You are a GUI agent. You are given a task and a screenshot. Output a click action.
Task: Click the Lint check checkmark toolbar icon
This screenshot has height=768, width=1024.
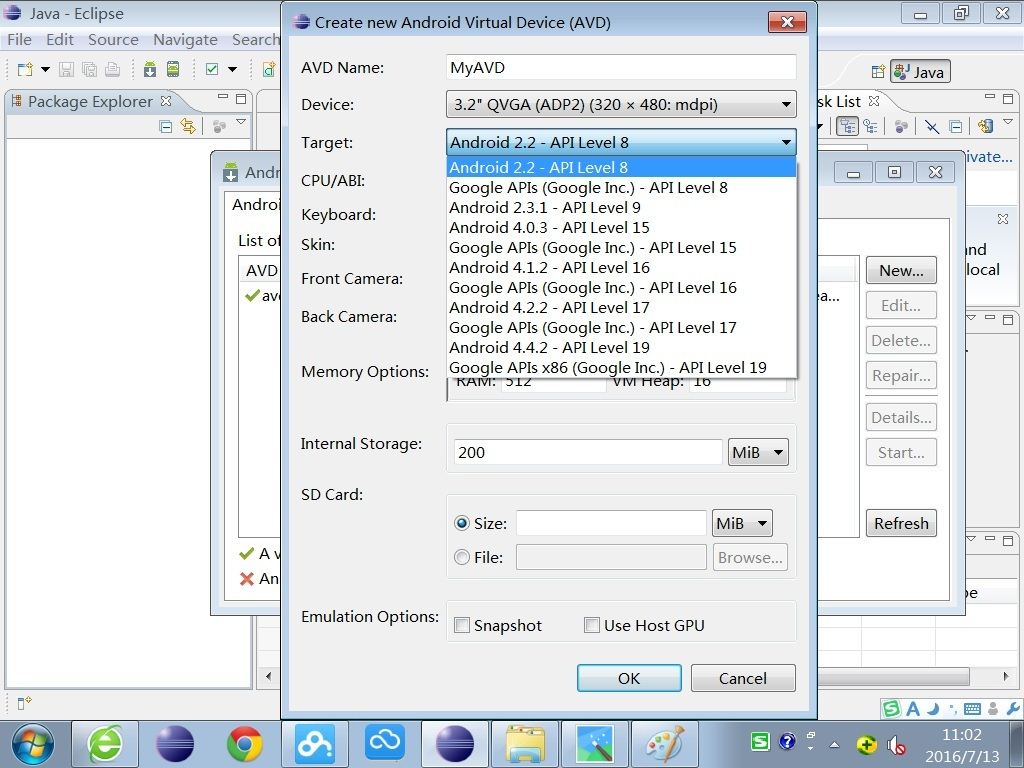click(x=212, y=69)
